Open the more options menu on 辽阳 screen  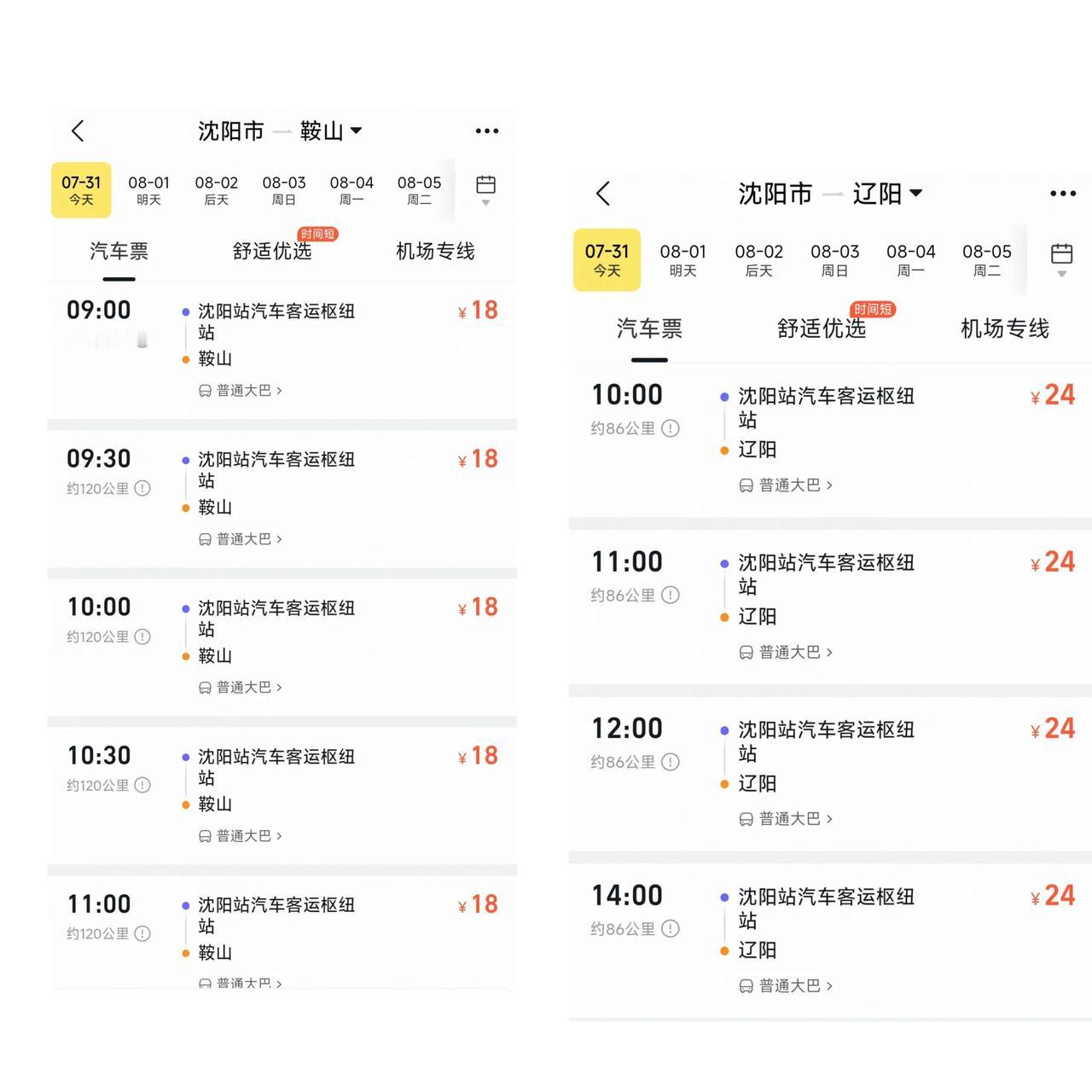pyautogui.click(x=1063, y=194)
